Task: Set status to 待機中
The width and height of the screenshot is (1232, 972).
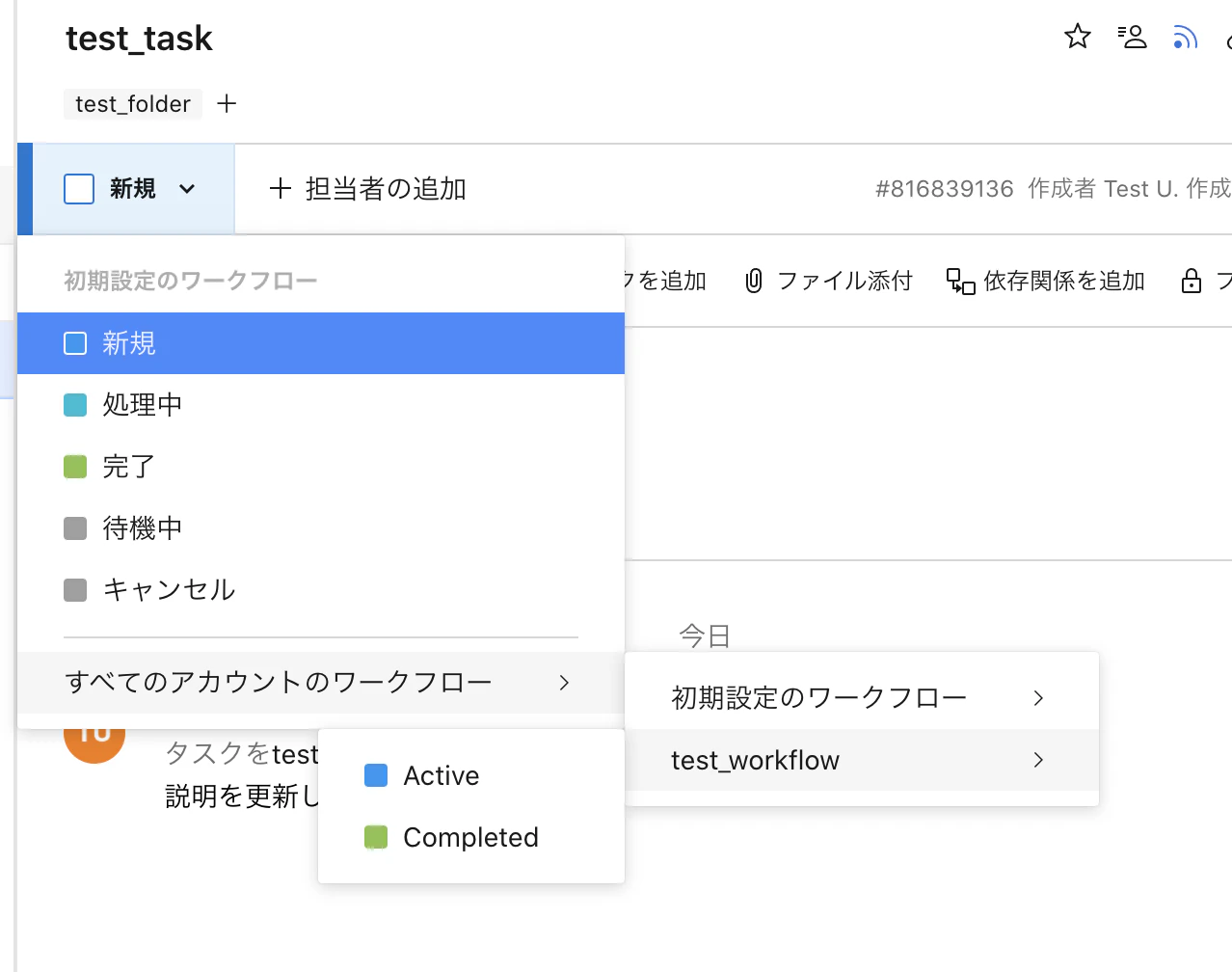Action: pos(321,528)
